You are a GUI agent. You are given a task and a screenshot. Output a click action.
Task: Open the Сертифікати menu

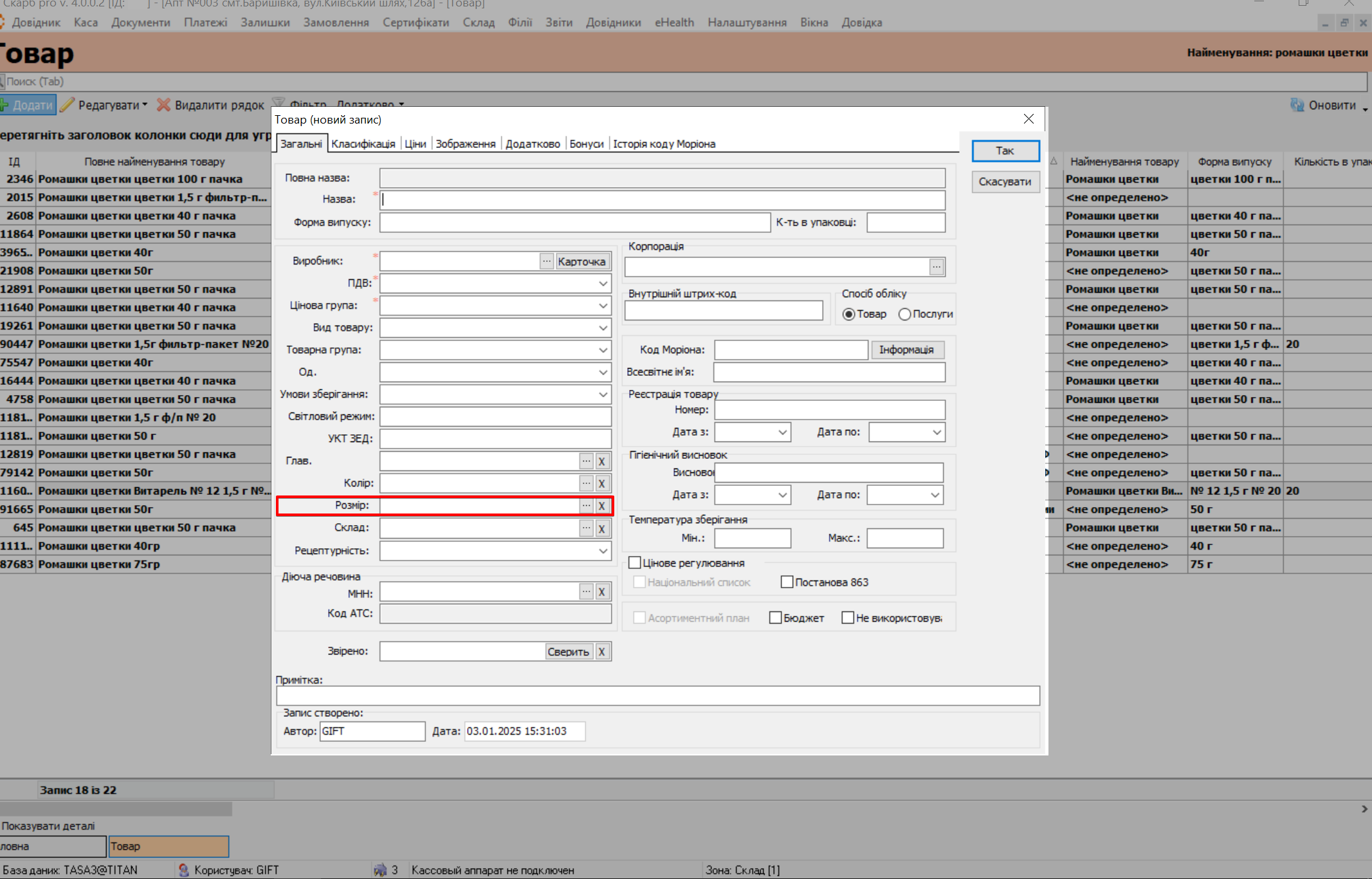pyautogui.click(x=416, y=23)
